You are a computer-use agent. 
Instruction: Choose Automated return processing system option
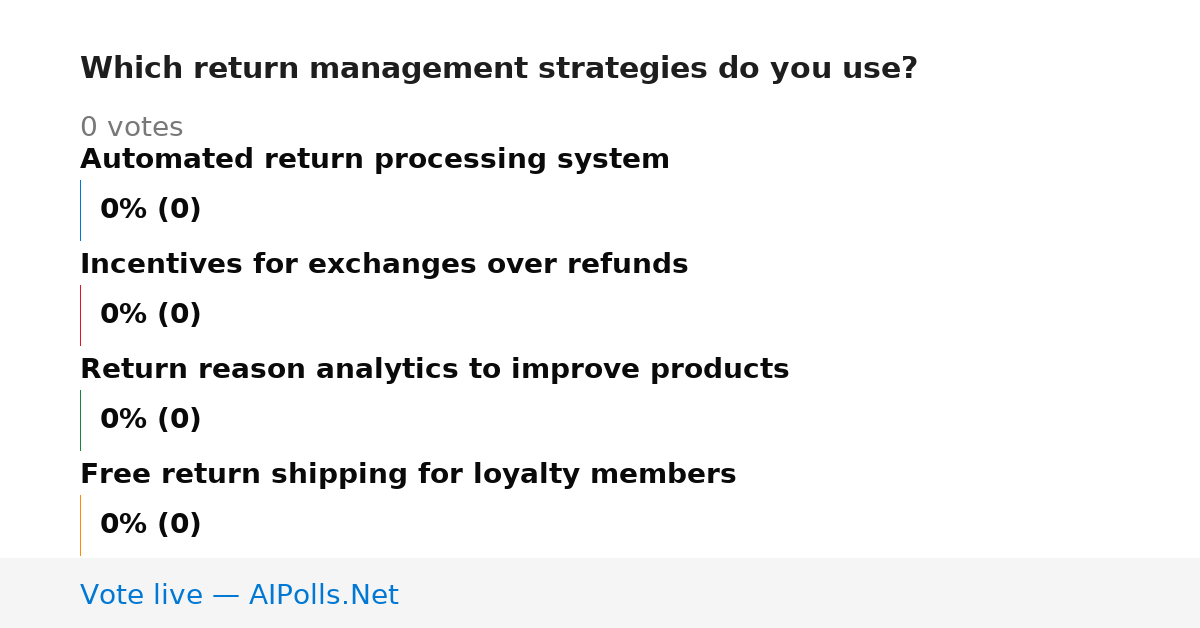coord(375,160)
